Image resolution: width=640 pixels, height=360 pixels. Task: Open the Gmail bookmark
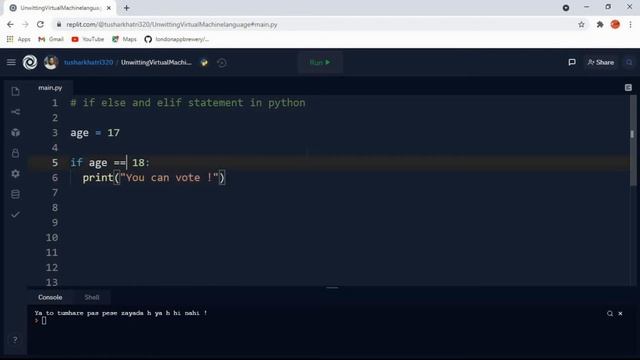pyautogui.click(x=51, y=39)
